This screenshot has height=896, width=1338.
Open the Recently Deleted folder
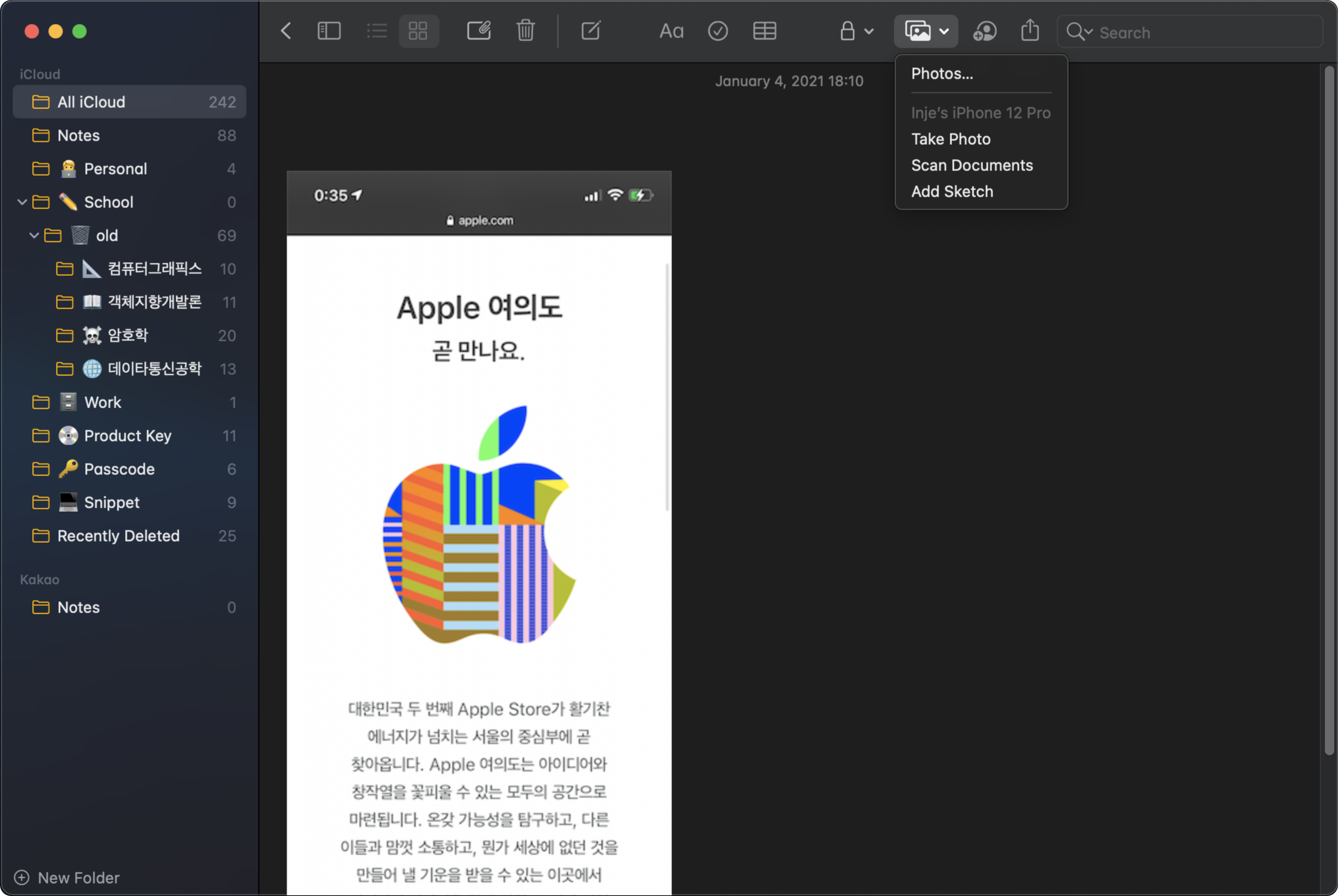(118, 536)
